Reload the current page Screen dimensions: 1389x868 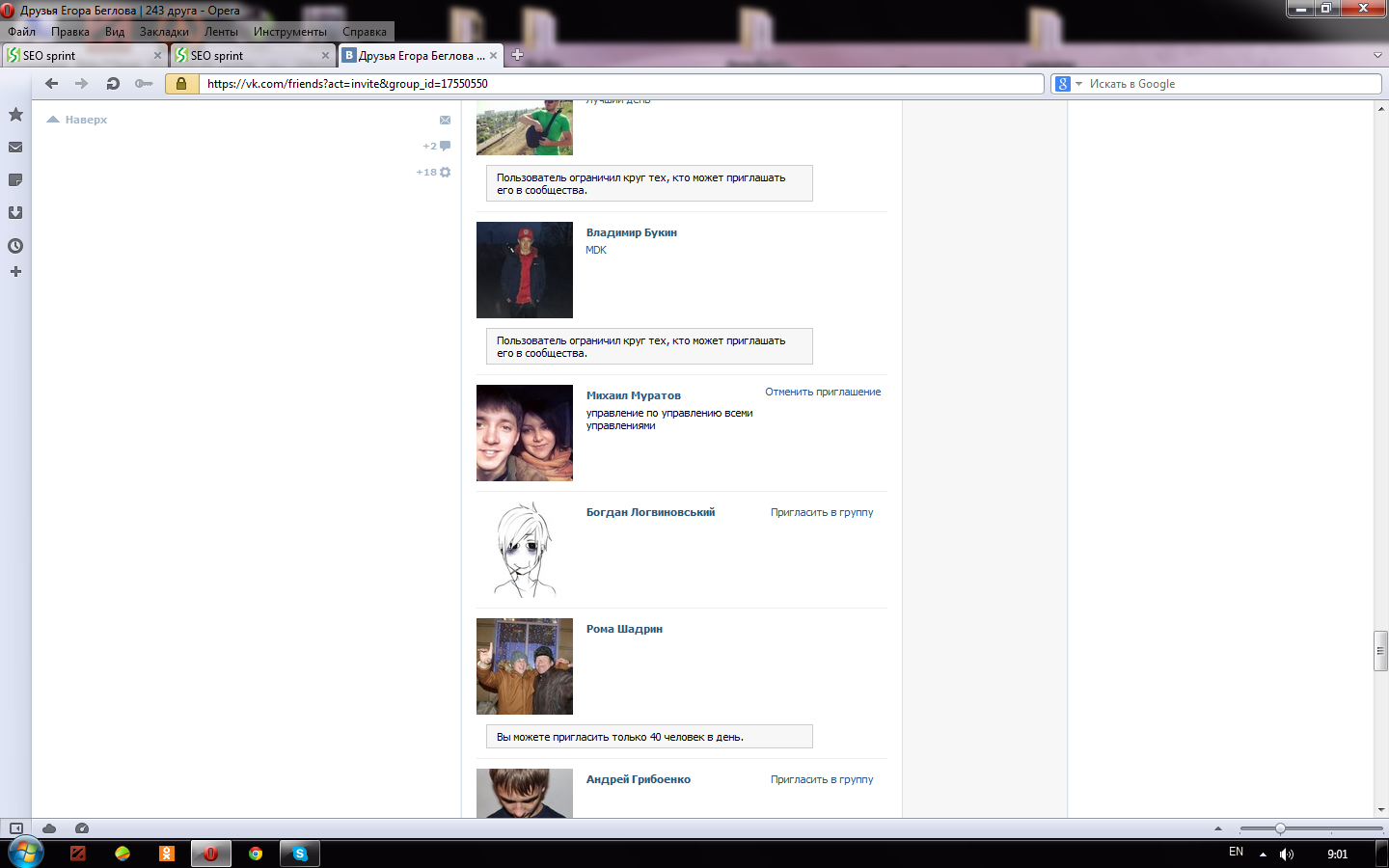113,84
